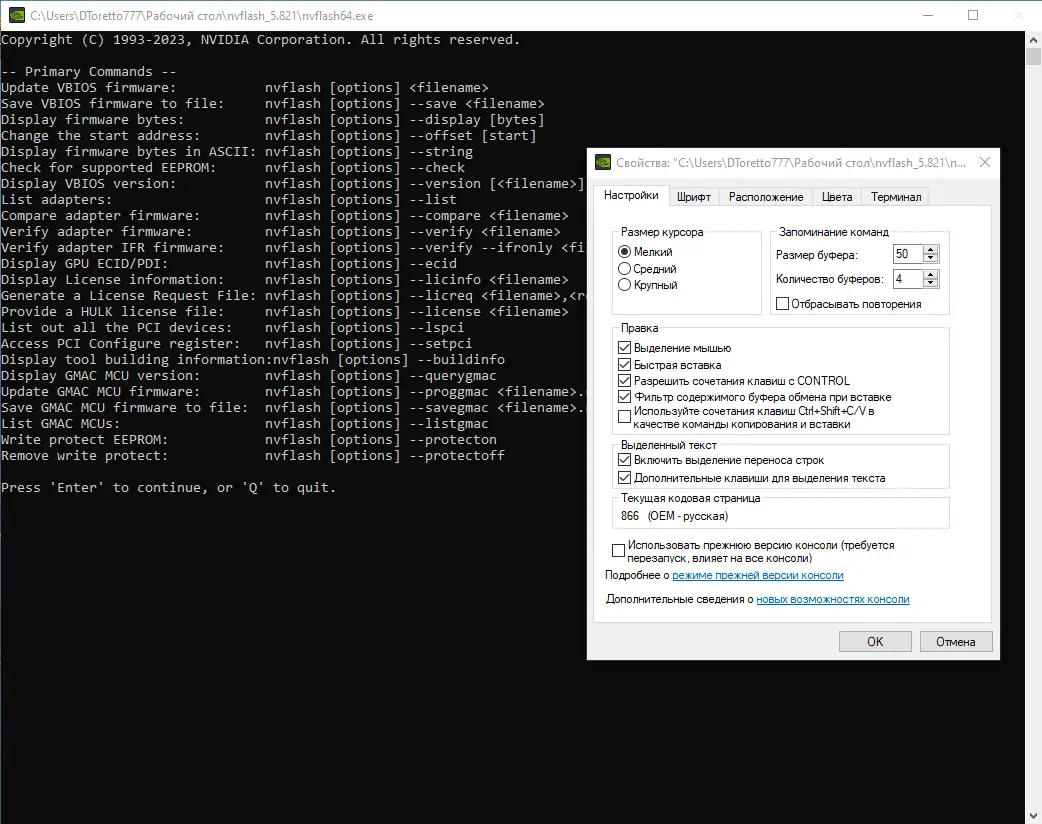The height and width of the screenshot is (824, 1042).
Task: Open the Настройки tab
Action: pos(631,195)
